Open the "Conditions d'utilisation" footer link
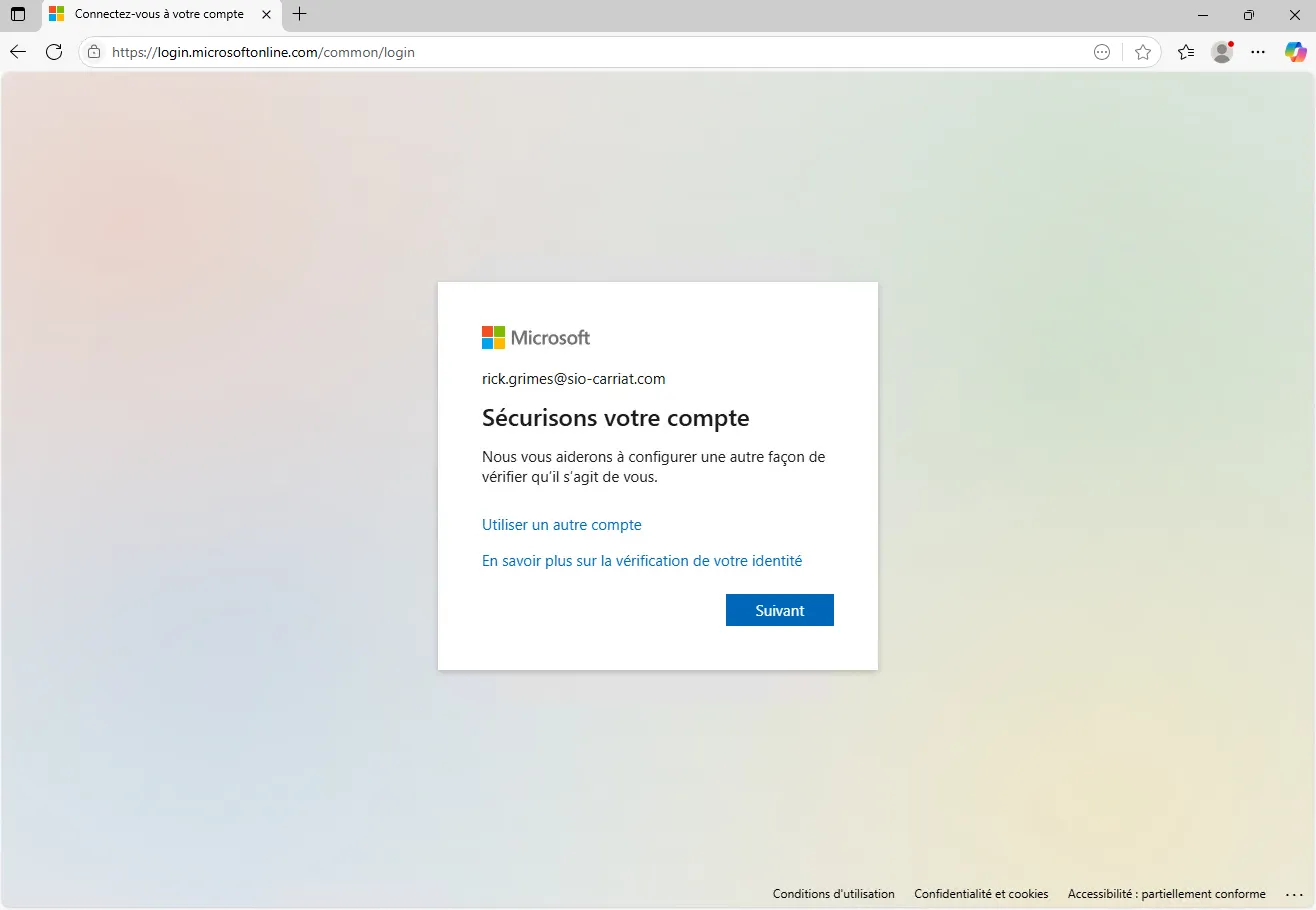The image size is (1316, 910). 833,894
